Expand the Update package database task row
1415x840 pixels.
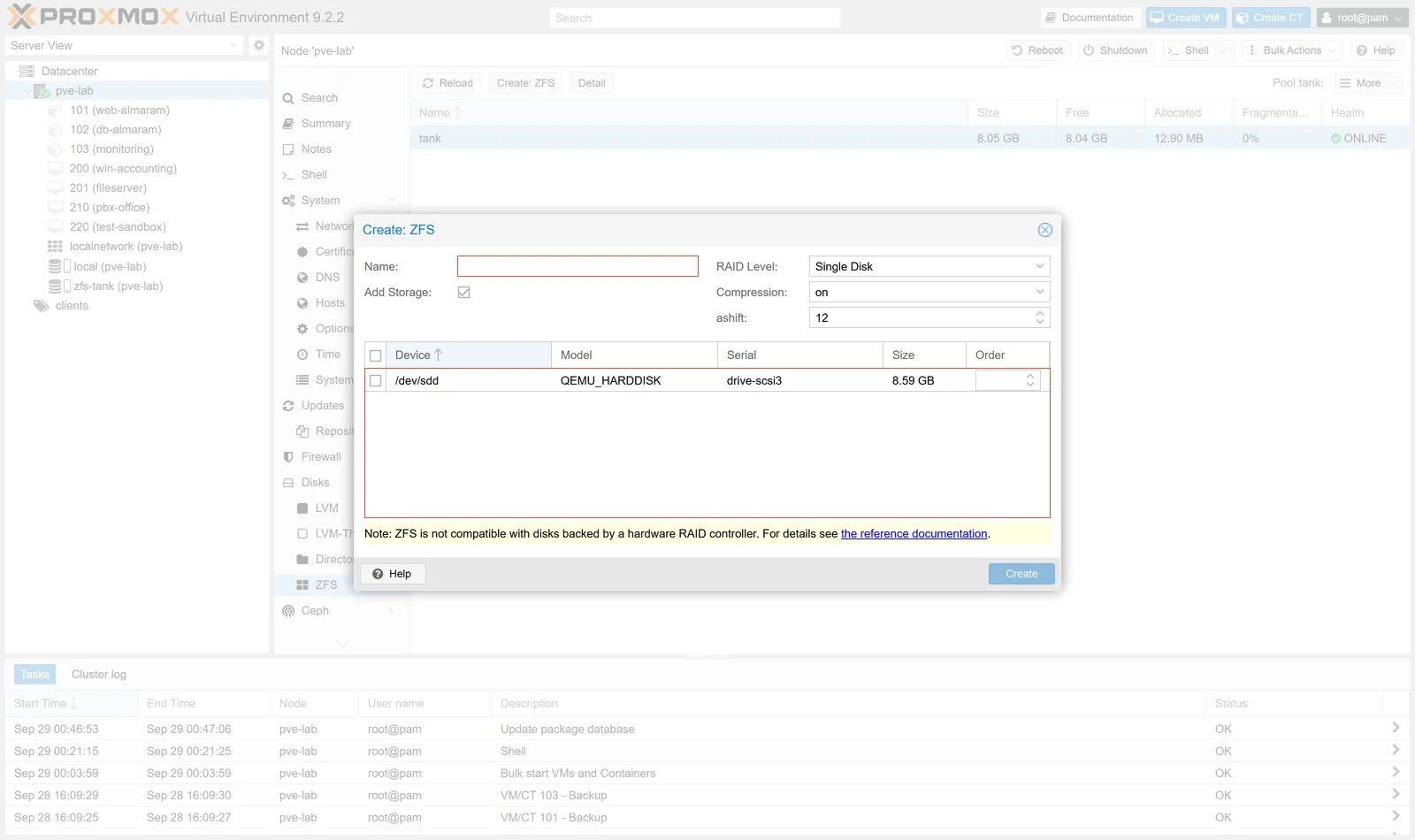tap(1396, 728)
